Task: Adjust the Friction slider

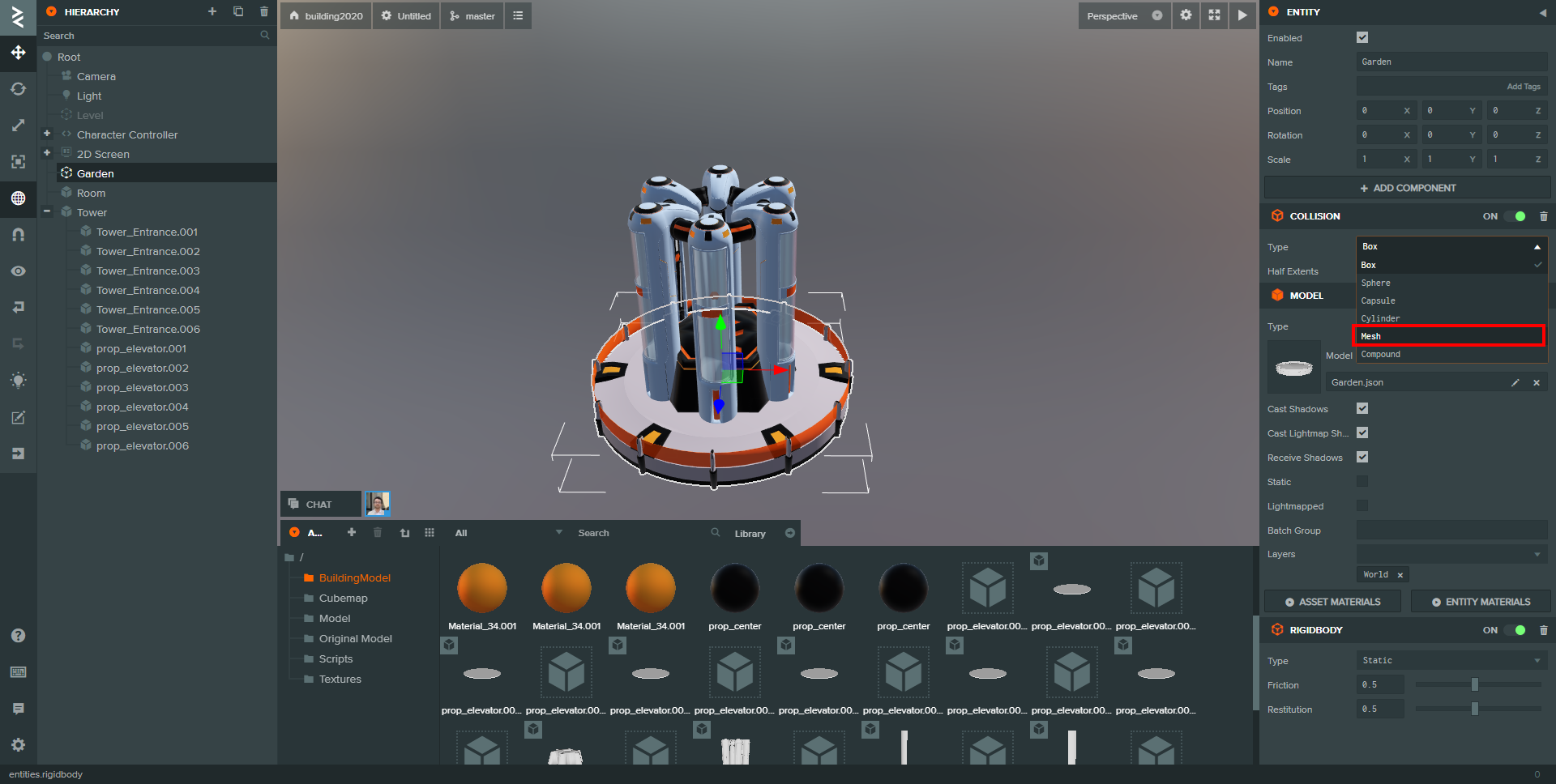Action: point(1478,684)
